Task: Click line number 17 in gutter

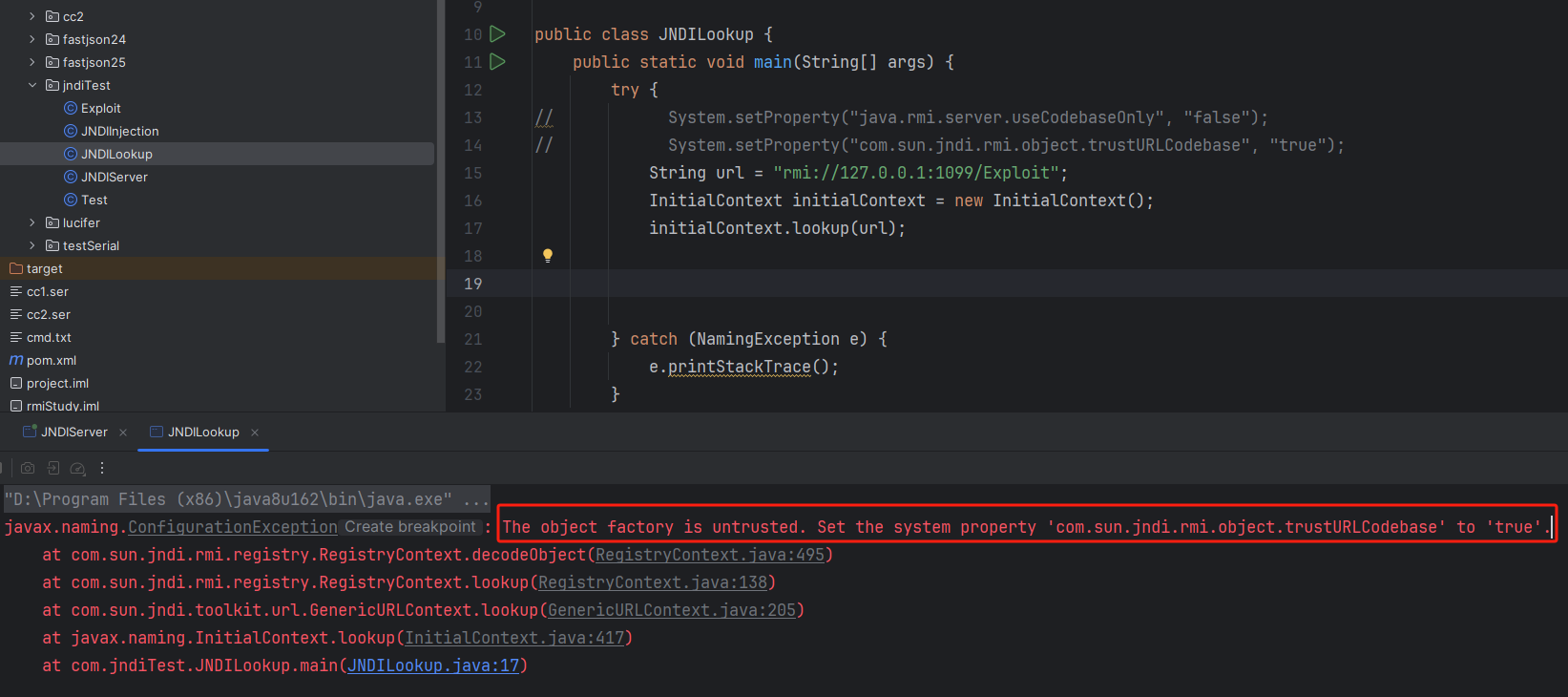Action: [x=473, y=228]
